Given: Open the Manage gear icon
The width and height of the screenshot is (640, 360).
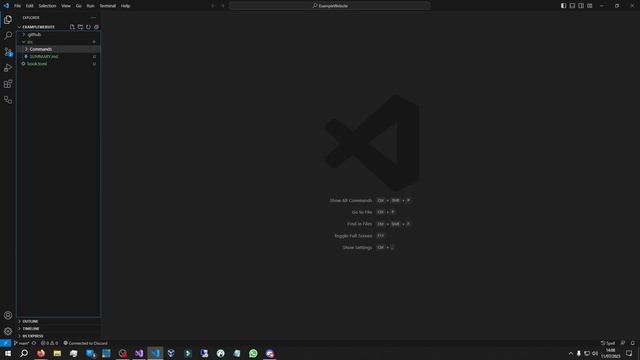Looking at the screenshot, I should click(8, 331).
